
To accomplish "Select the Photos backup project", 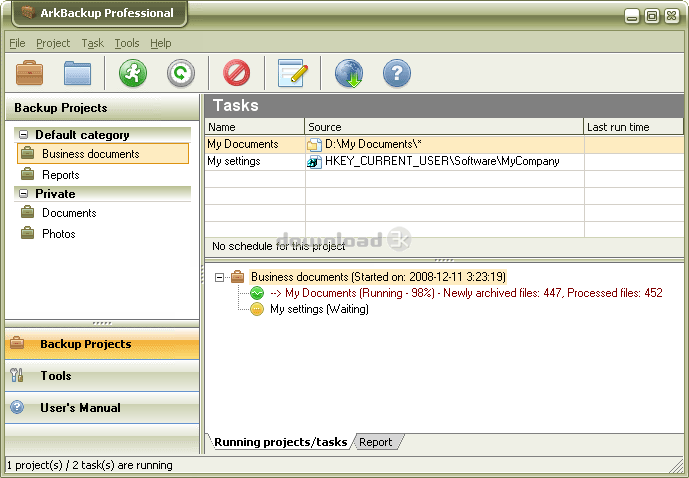I will coord(59,234).
